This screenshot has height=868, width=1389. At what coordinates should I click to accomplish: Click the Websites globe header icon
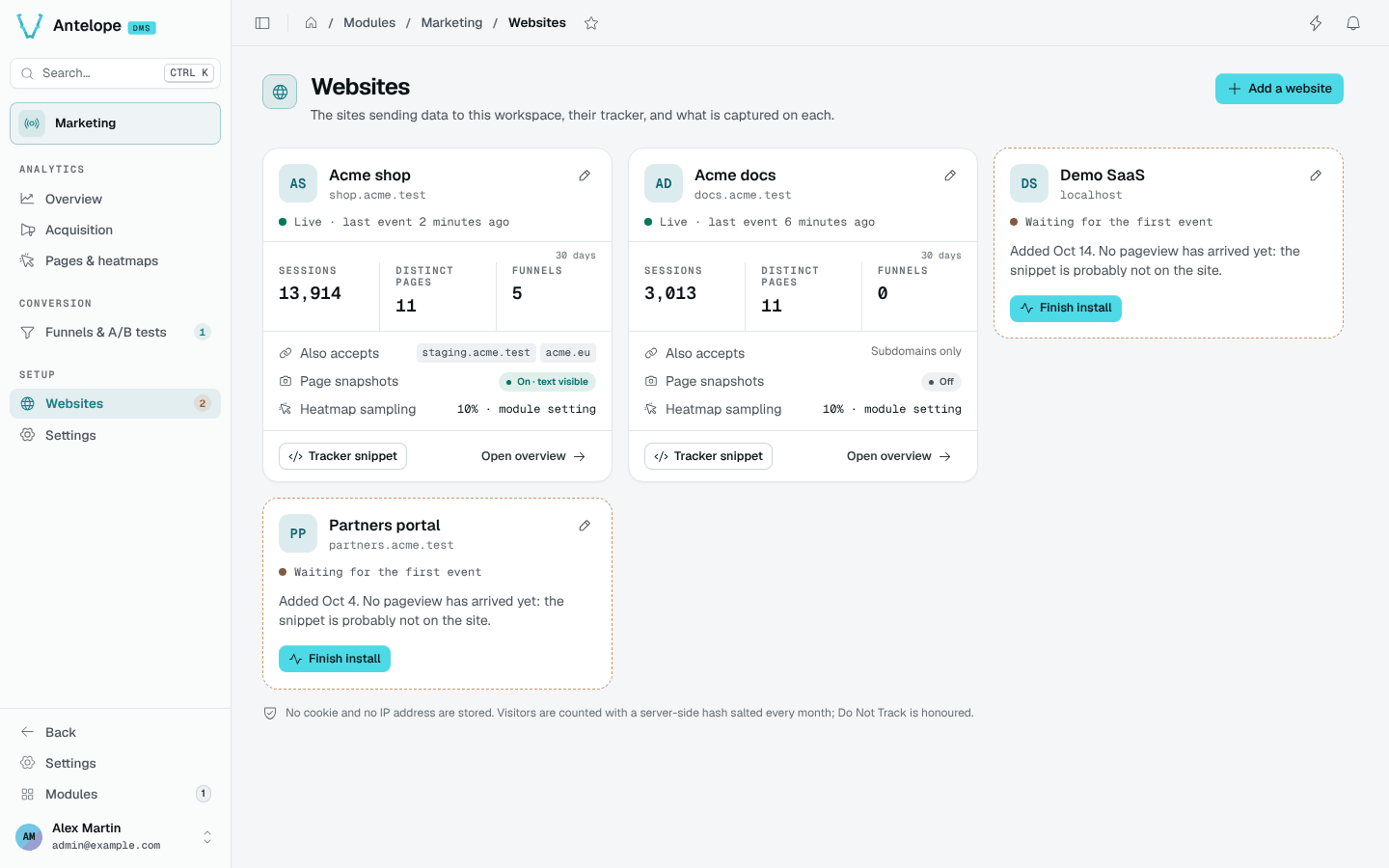(x=280, y=92)
